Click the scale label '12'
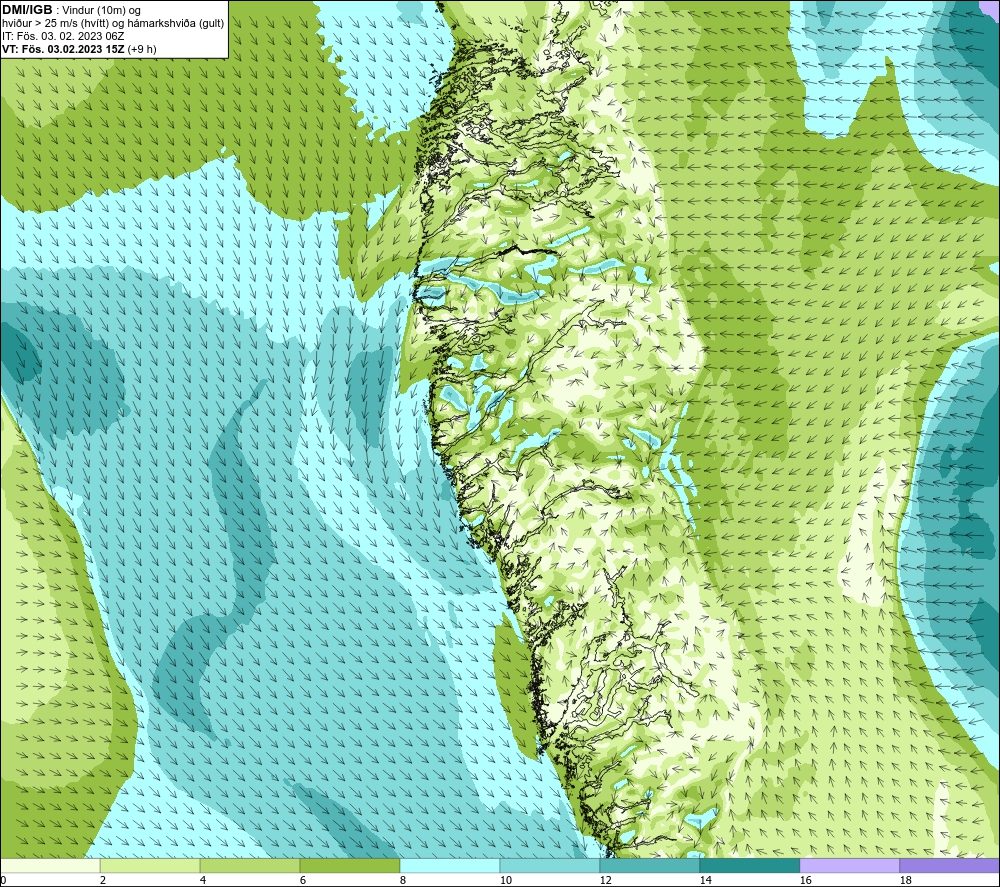Screen dimensions: 1000x887 click(x=605, y=880)
